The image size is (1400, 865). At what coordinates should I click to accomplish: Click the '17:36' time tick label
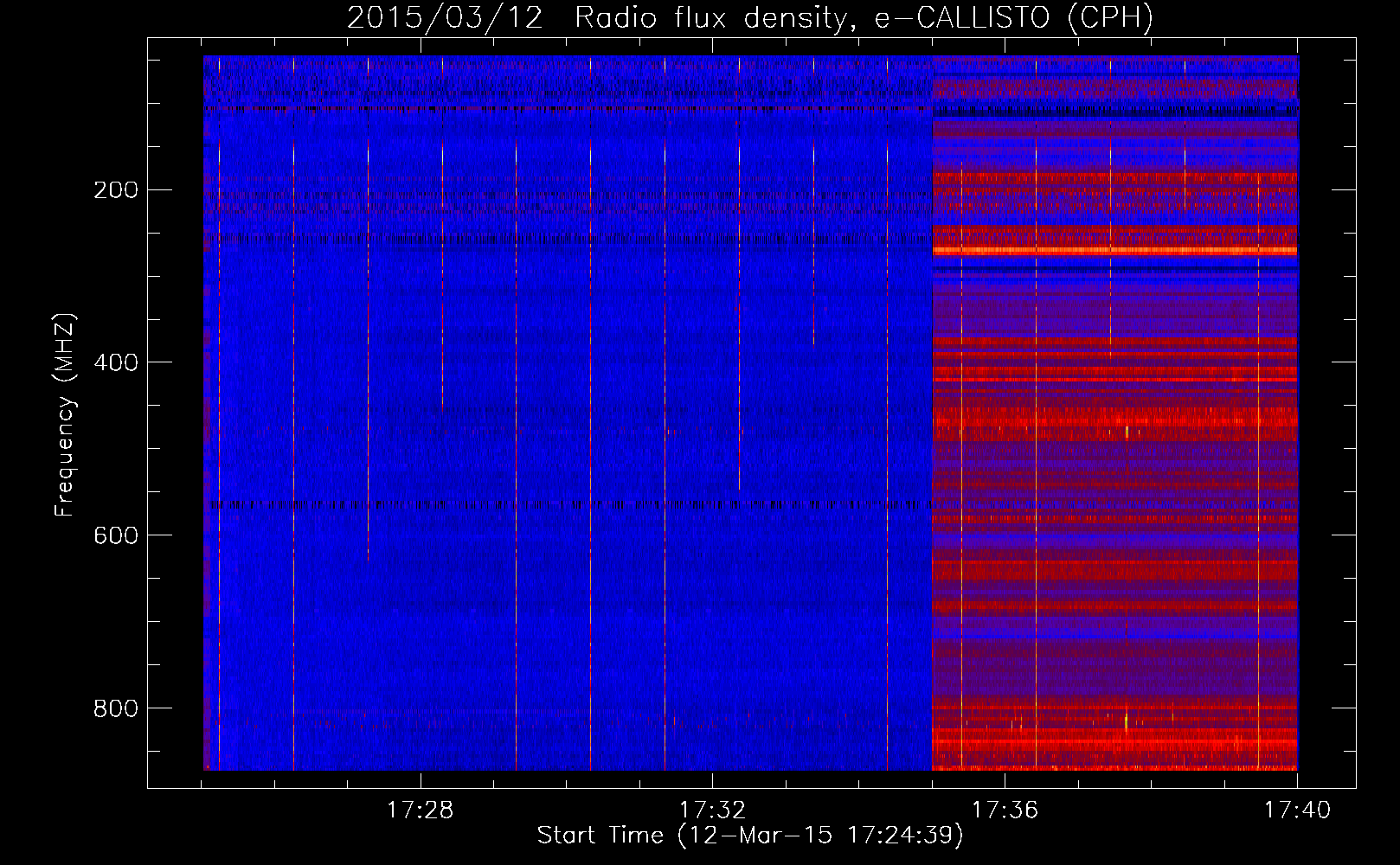click(x=1005, y=811)
